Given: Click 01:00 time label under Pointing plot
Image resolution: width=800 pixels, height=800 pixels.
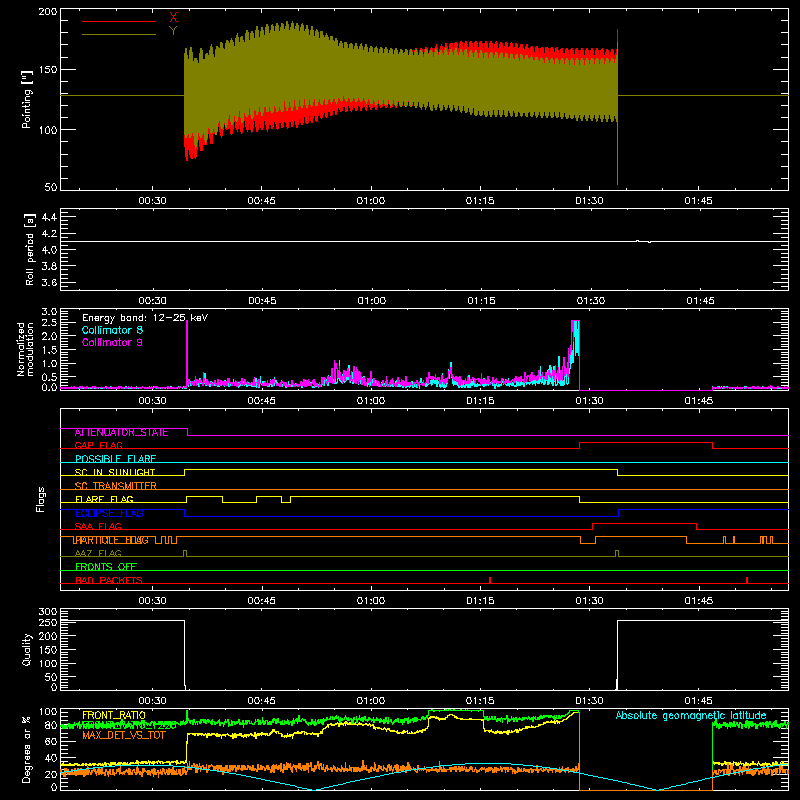Looking at the screenshot, I should 370,201.
